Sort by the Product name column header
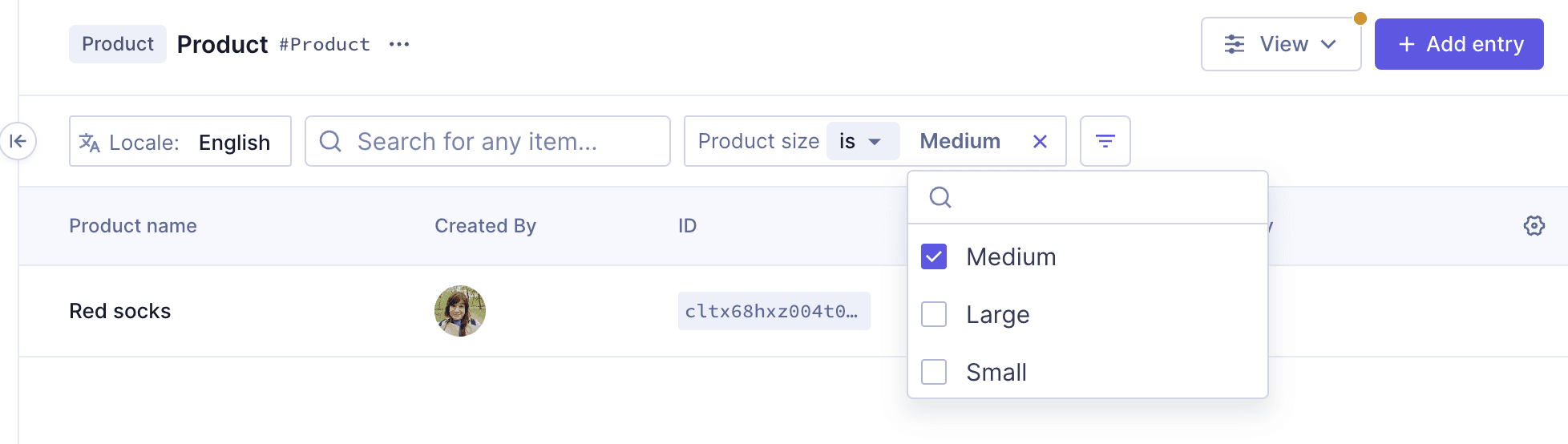 click(133, 226)
